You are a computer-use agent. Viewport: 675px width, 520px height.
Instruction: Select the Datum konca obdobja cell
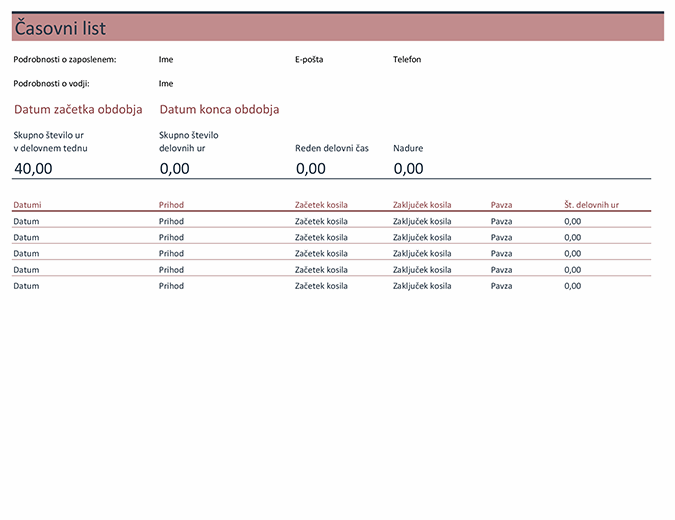(219, 110)
